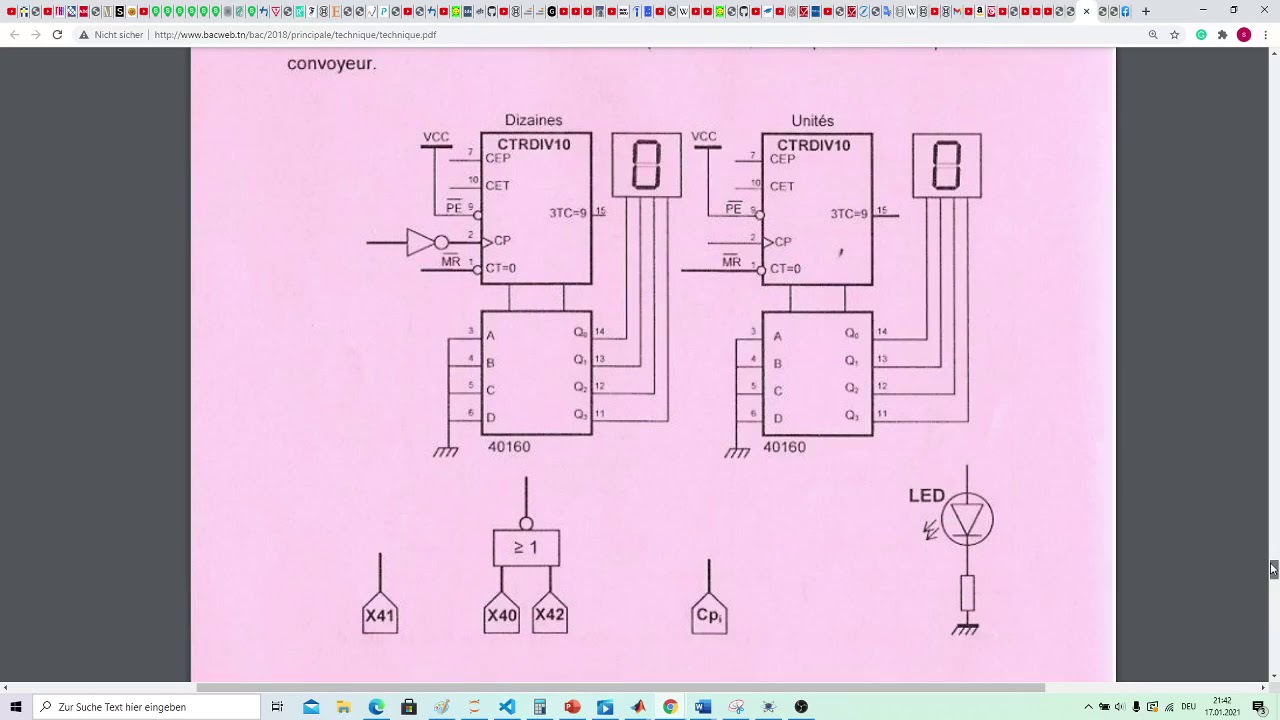This screenshot has height=720, width=1280.
Task: Reload the PDF page
Action: tap(57, 34)
